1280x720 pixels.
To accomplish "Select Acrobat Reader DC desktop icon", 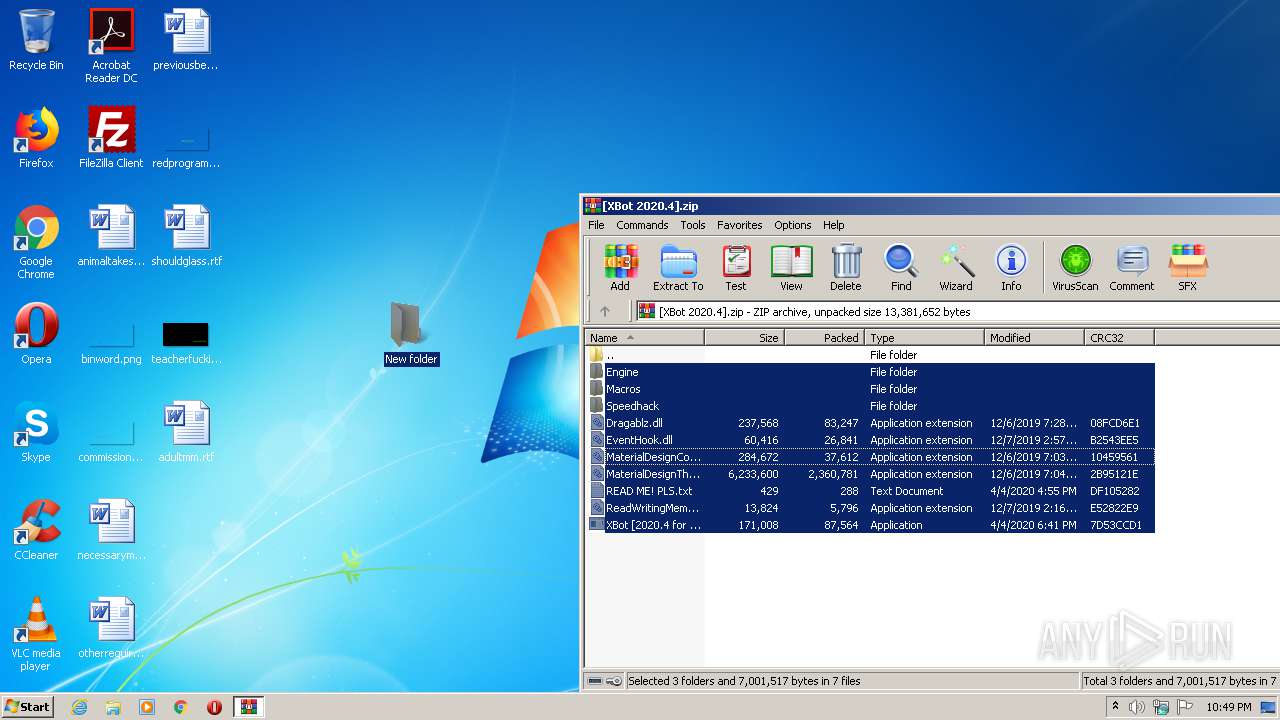I will point(111,46).
